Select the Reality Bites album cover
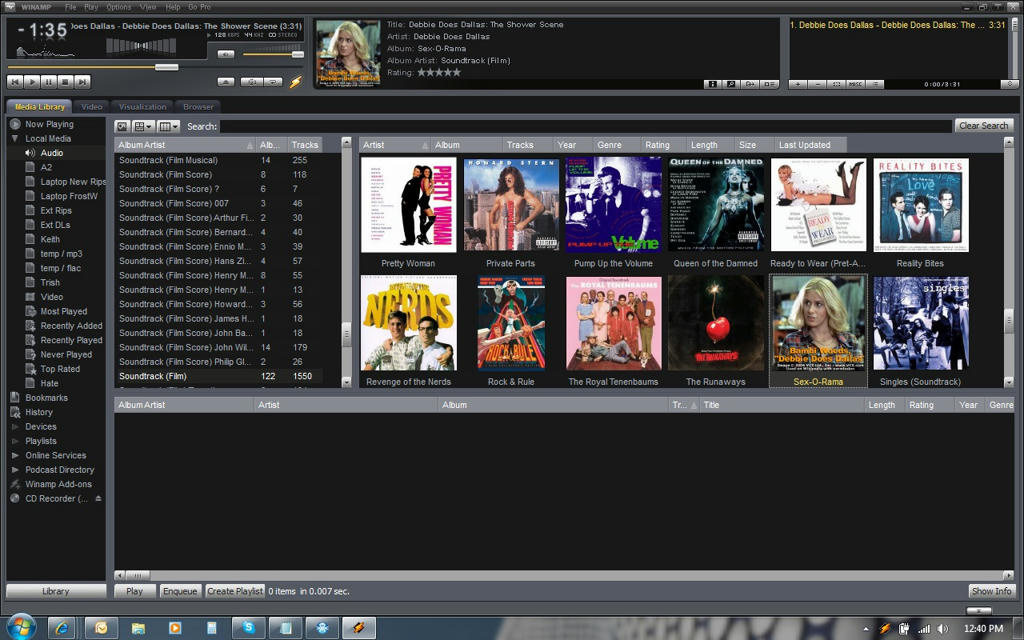The height and width of the screenshot is (640, 1024). pos(921,205)
